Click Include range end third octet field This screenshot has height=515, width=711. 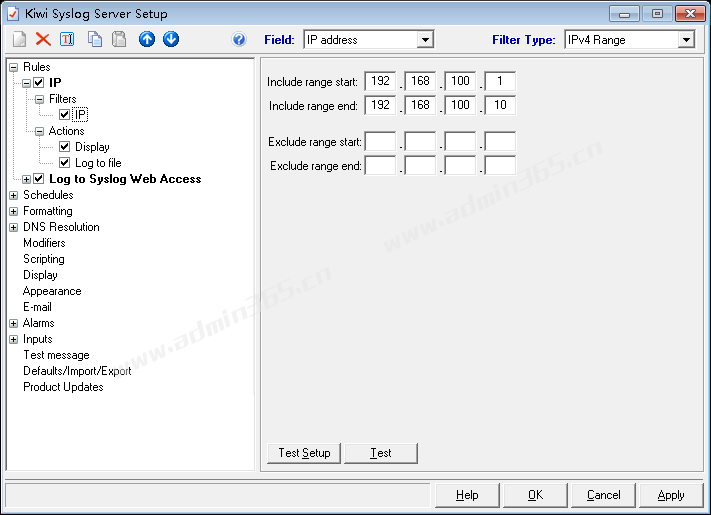(x=460, y=105)
